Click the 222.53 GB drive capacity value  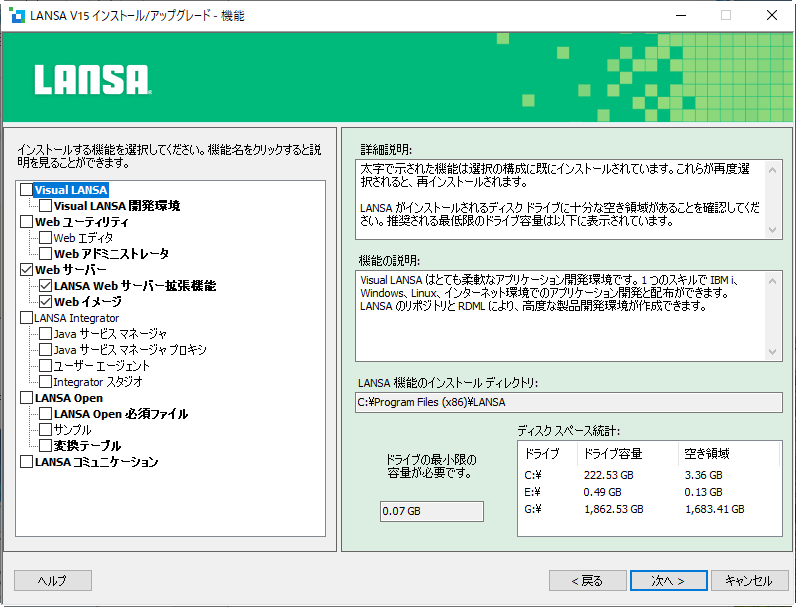click(x=608, y=475)
